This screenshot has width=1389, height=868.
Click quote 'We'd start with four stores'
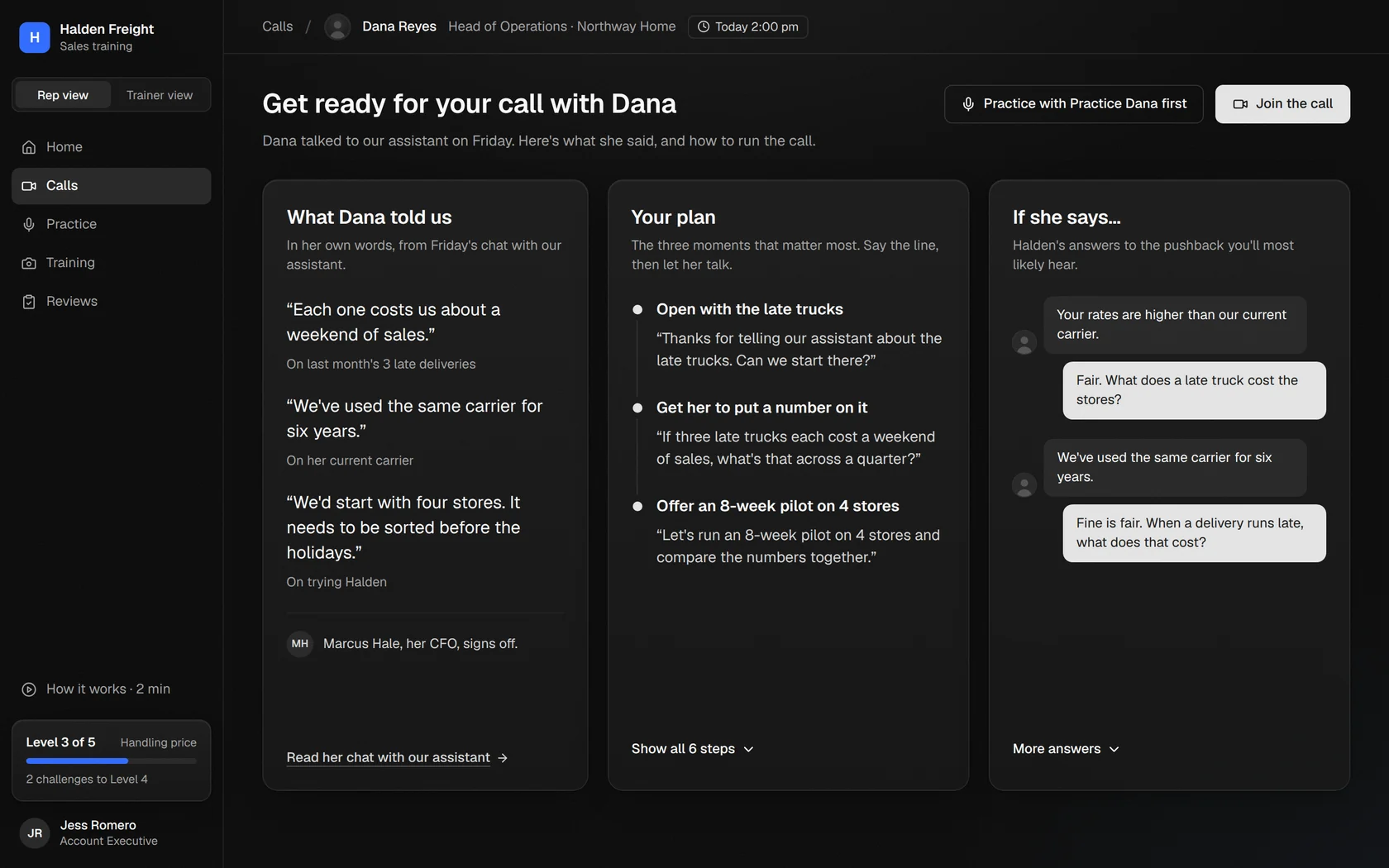[403, 527]
